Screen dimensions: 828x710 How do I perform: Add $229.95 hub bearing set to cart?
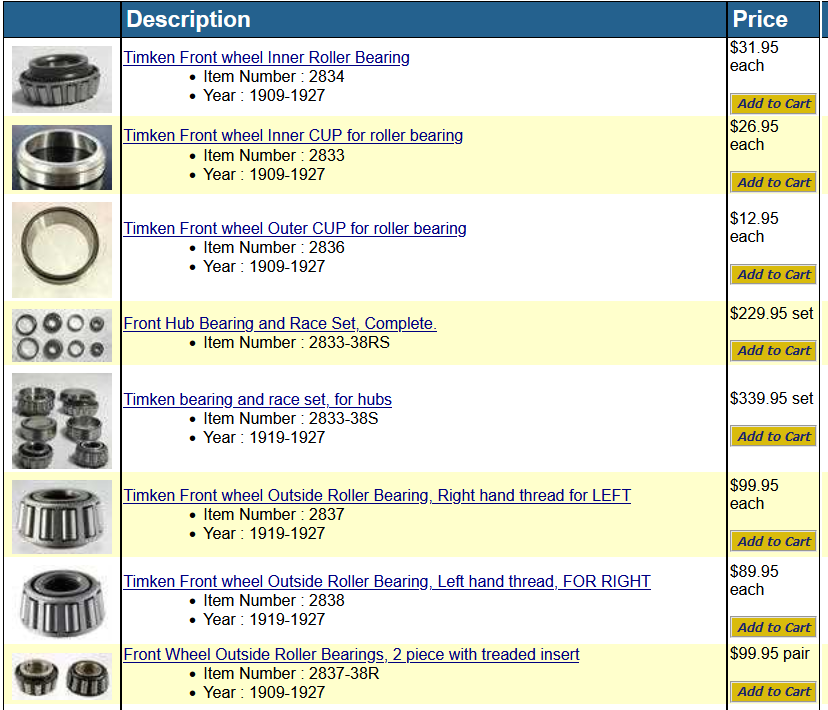[773, 351]
